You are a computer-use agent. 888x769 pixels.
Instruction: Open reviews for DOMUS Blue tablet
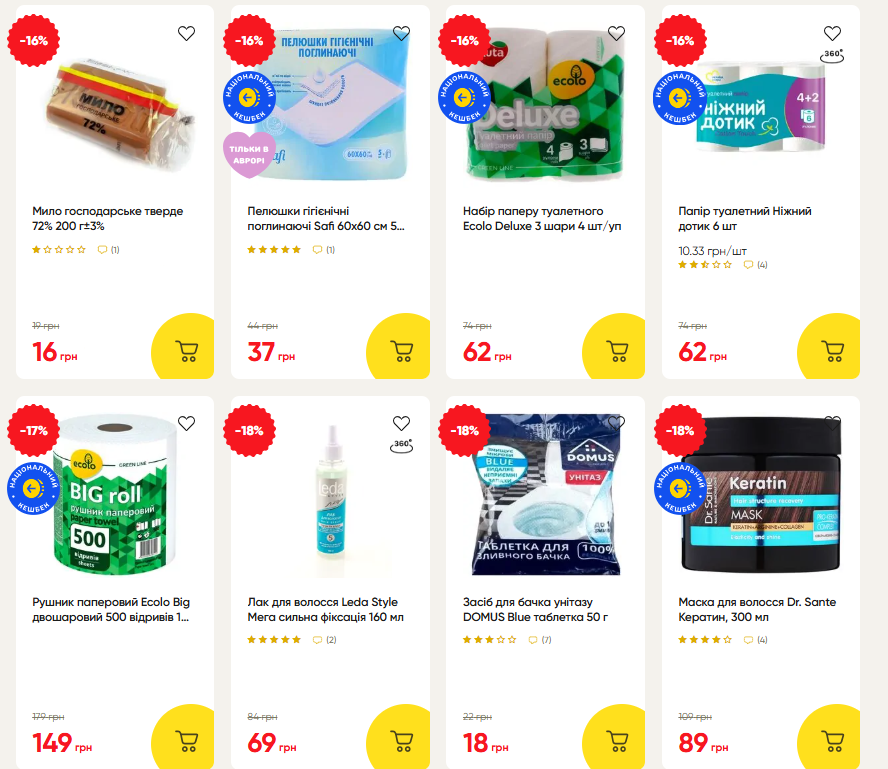(x=540, y=640)
